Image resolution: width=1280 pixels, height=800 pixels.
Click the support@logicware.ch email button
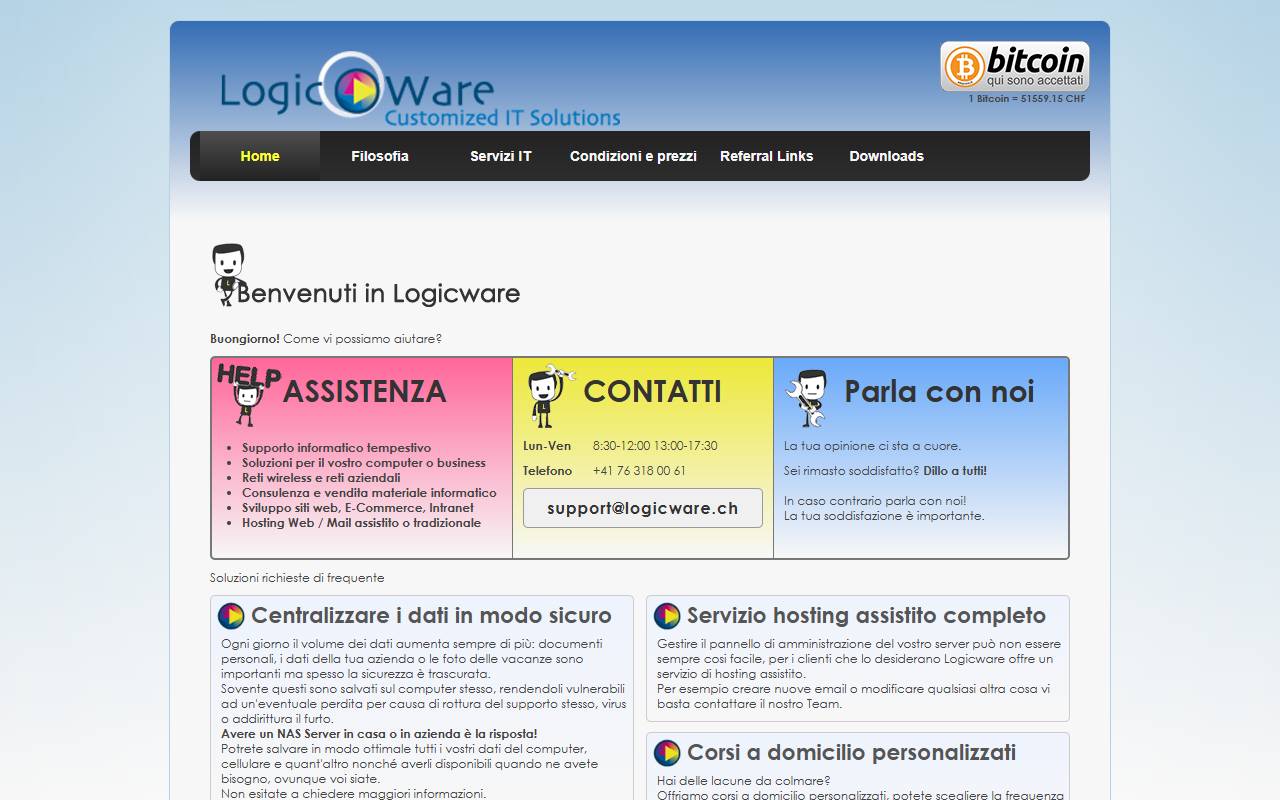click(x=643, y=508)
